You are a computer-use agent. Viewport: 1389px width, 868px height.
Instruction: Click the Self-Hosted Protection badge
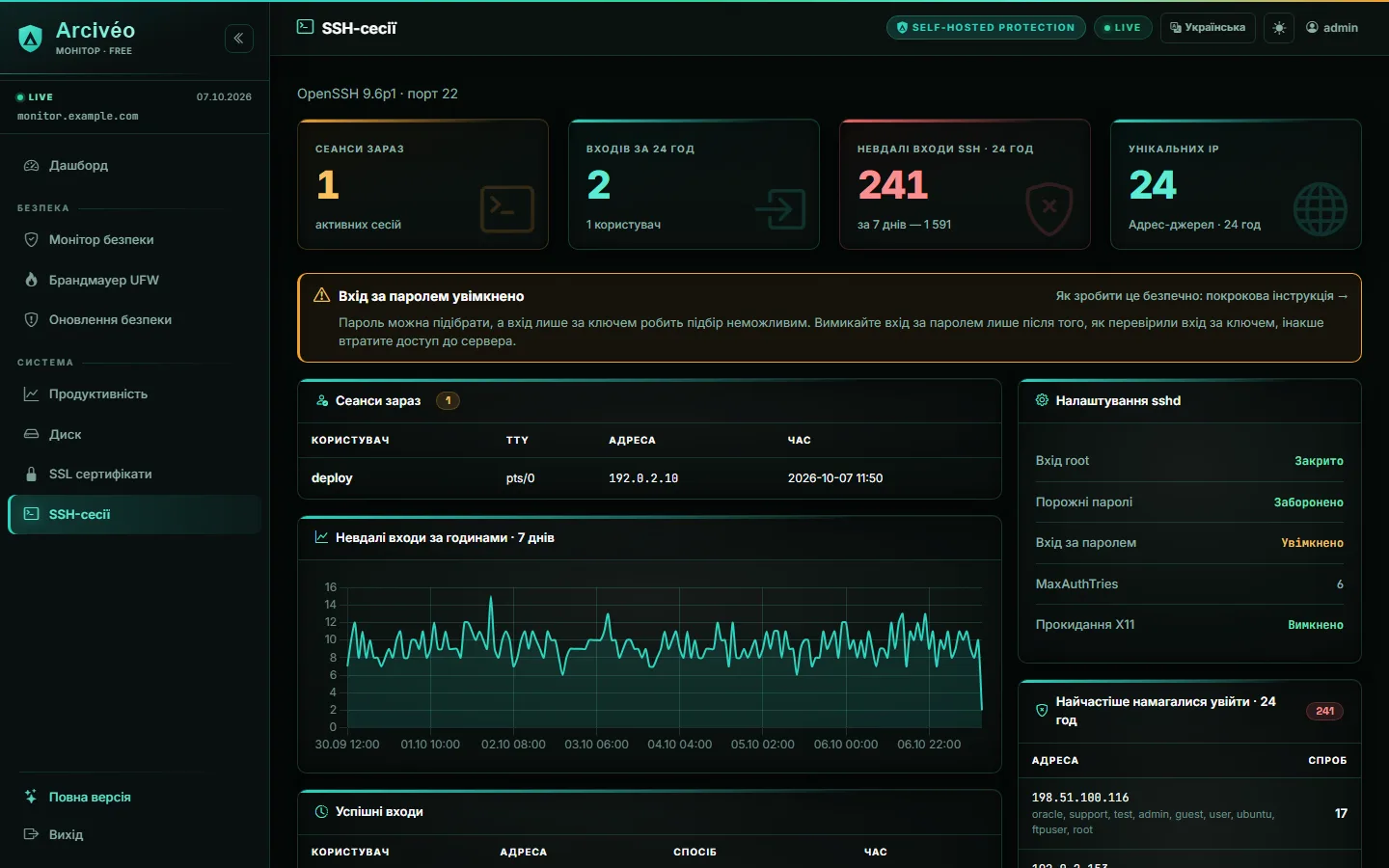[x=986, y=28]
